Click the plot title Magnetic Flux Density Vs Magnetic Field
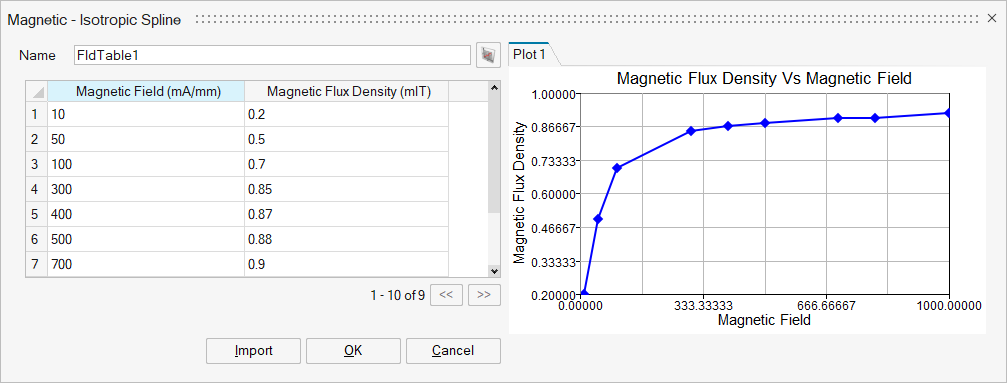Screen dimensions: 1007x383 [764, 79]
